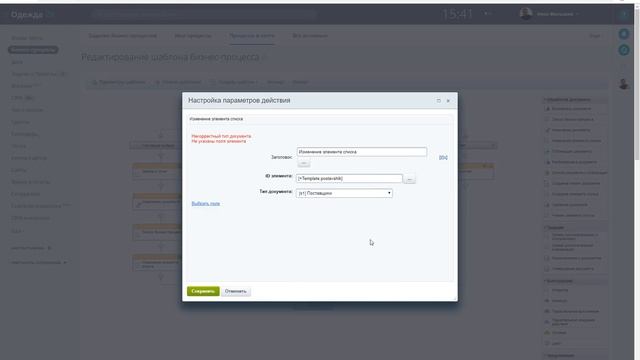Maximize the Настройка параметров действия dialog
The image size is (640, 360).
439,100
